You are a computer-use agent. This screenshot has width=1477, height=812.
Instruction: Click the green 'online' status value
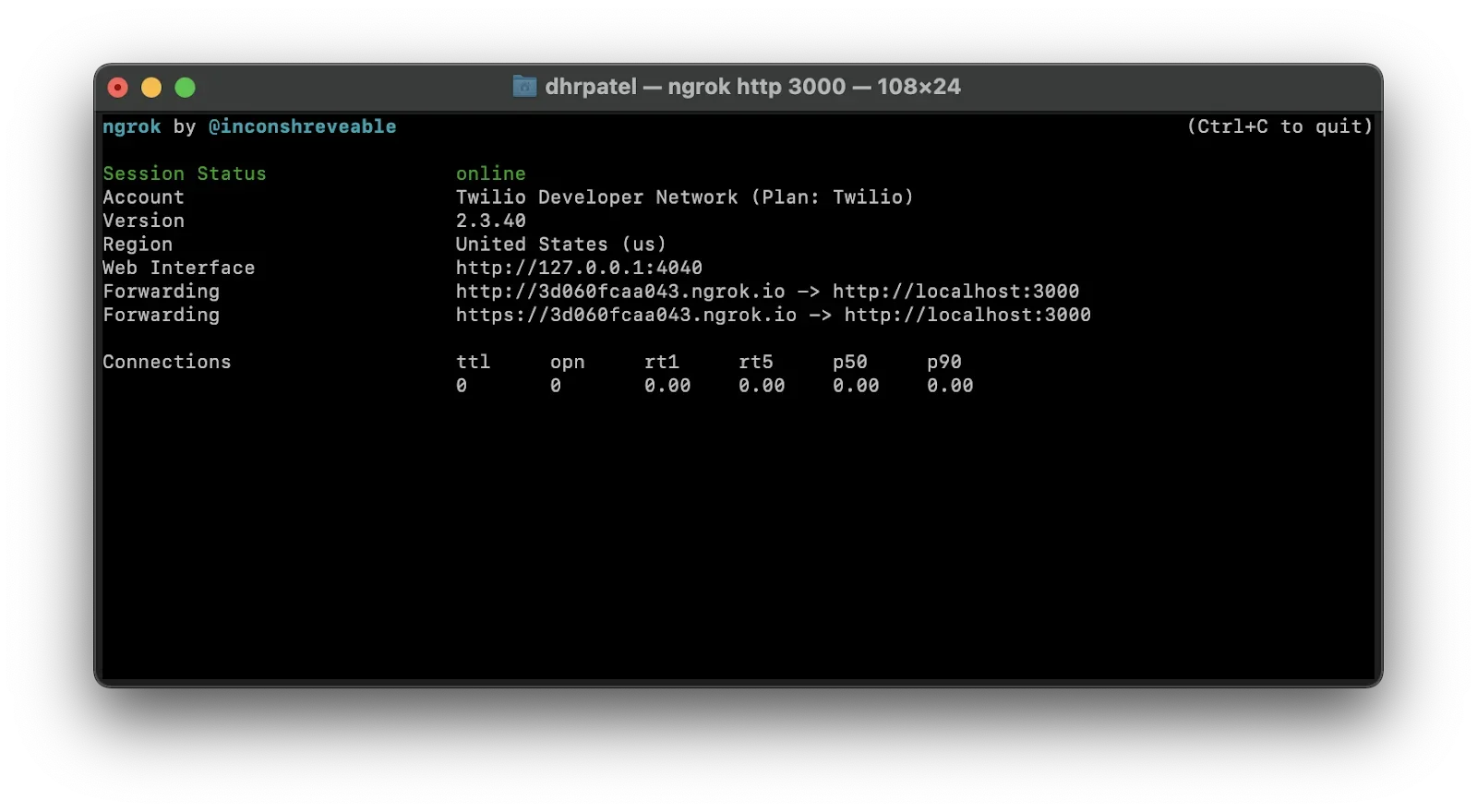click(490, 173)
